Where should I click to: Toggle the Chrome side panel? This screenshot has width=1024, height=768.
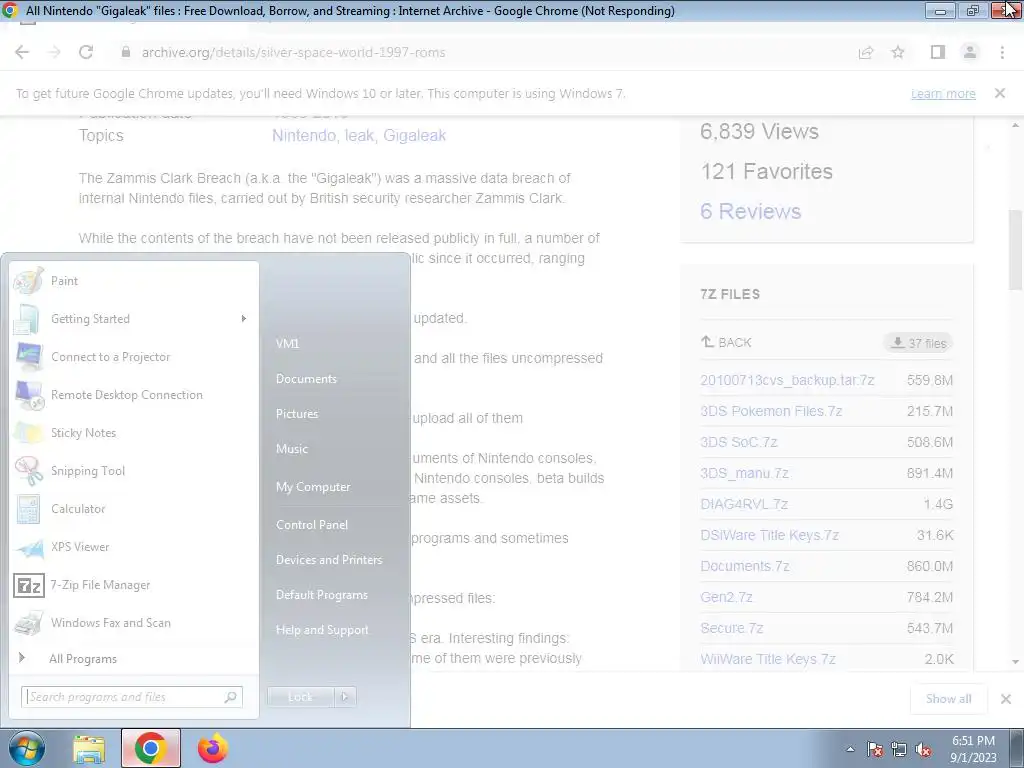coord(938,52)
